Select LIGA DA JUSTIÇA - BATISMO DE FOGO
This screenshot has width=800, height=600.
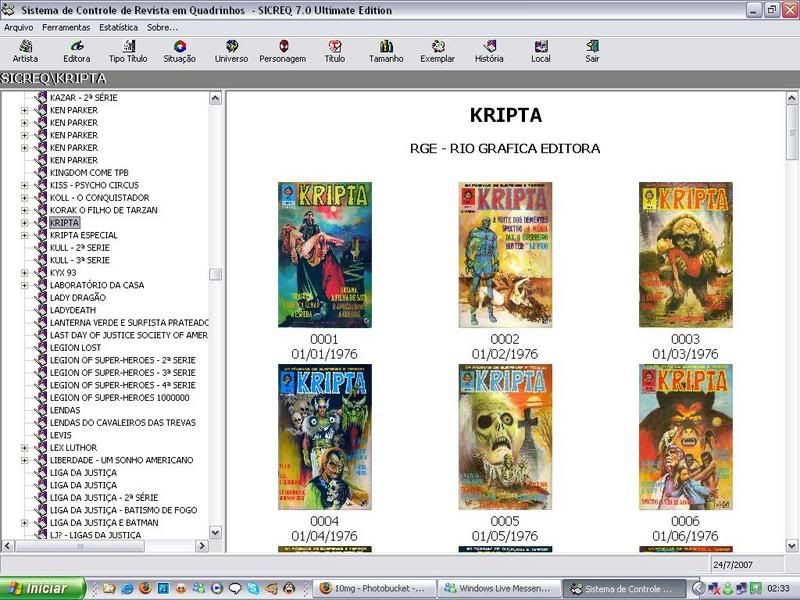[x=123, y=510]
